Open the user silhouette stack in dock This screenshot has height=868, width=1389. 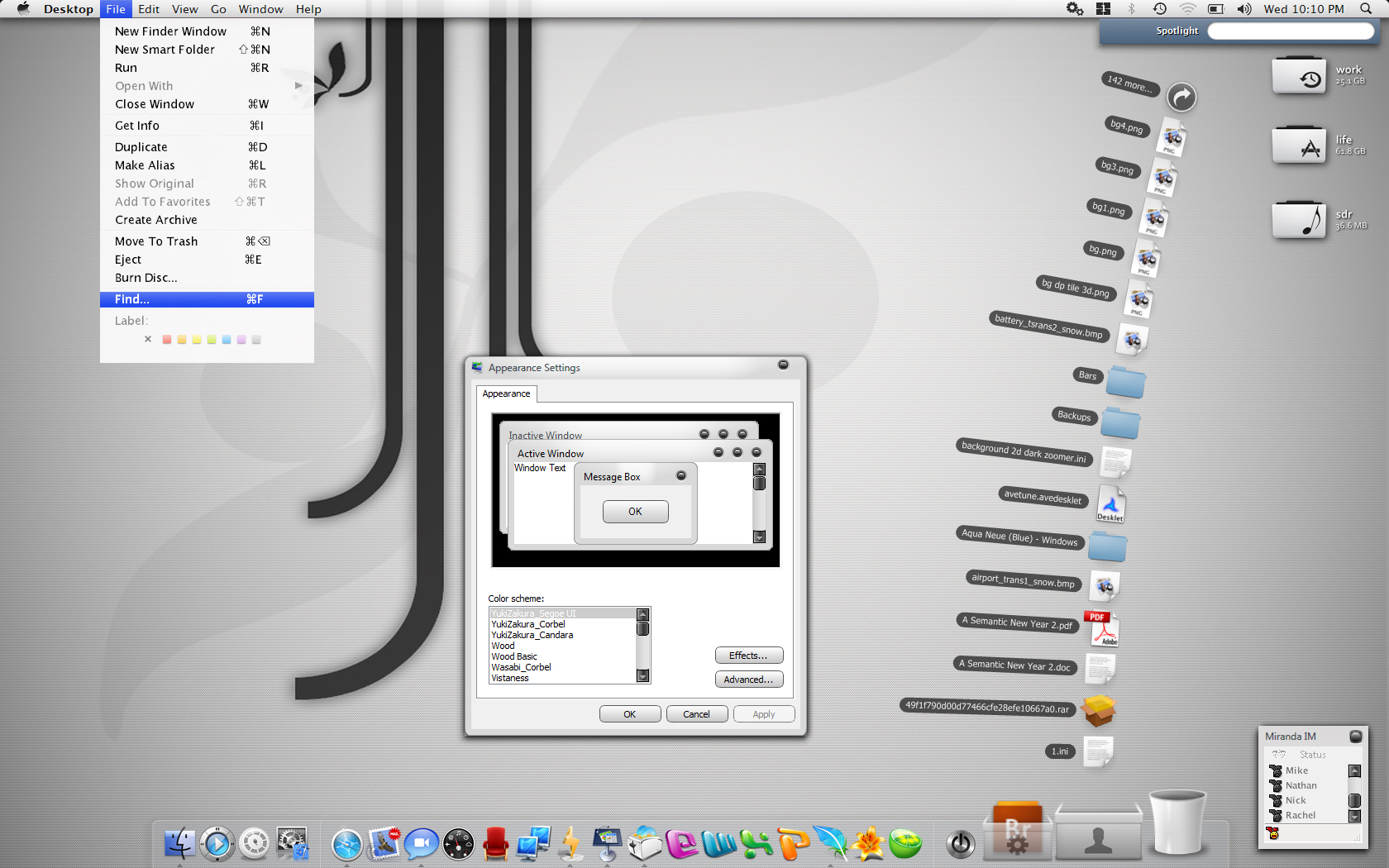coord(1099,833)
